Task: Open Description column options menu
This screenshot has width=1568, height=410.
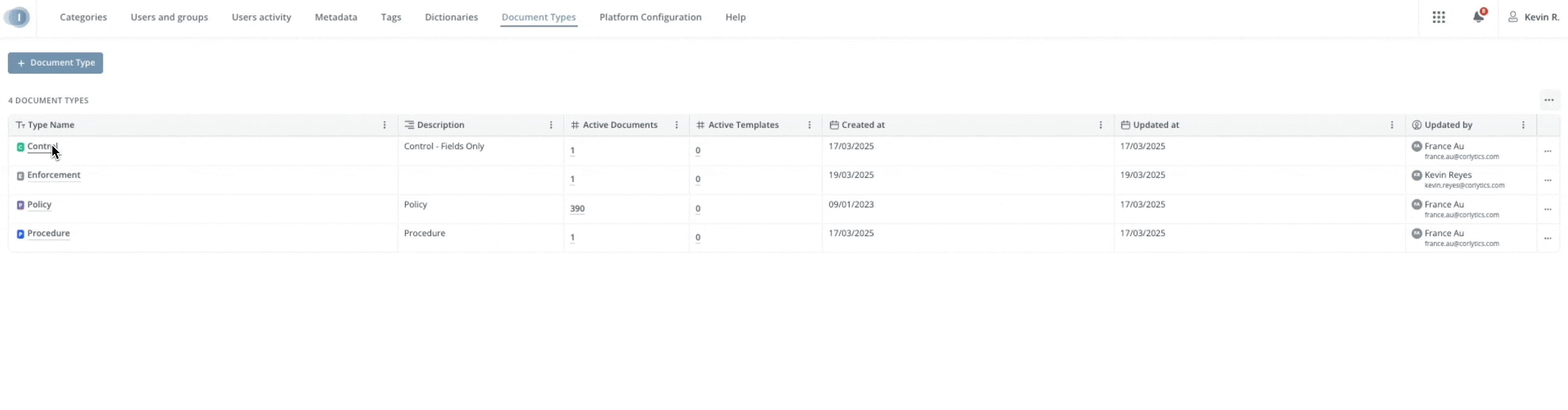Action: pyautogui.click(x=552, y=125)
